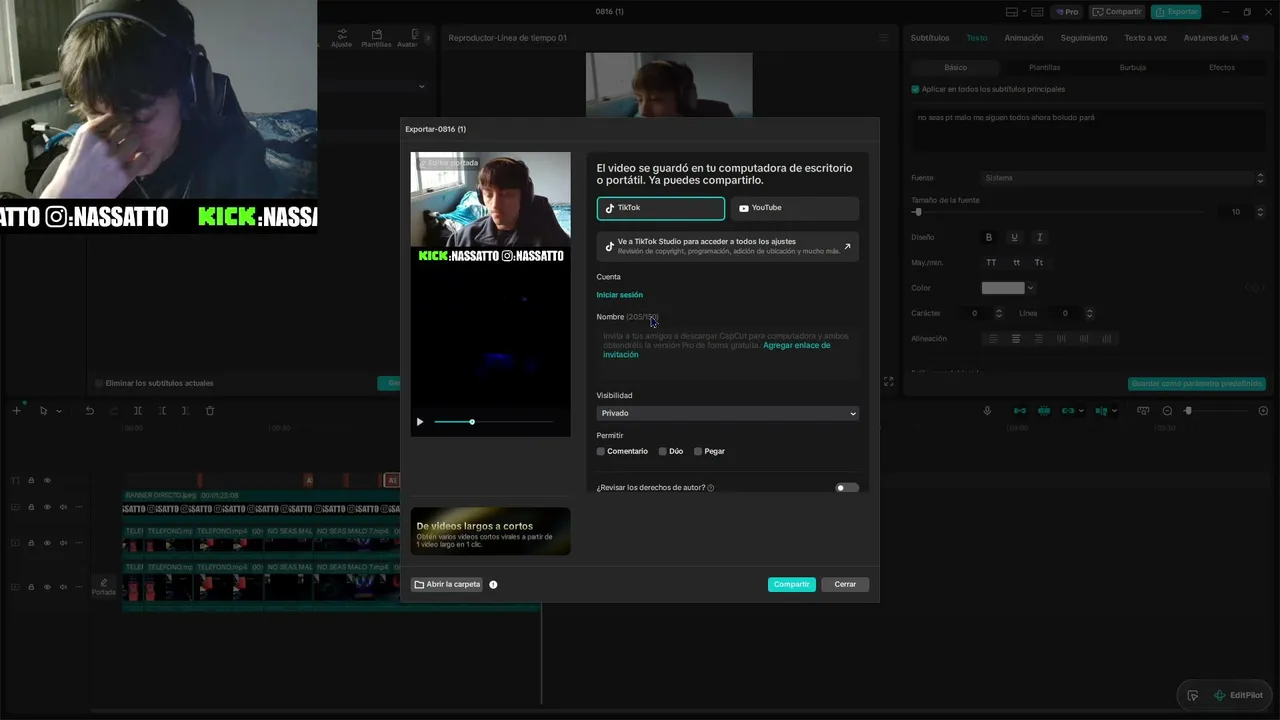1280x720 pixels.
Task: Switch to the Animación tab
Action: coord(1023,38)
